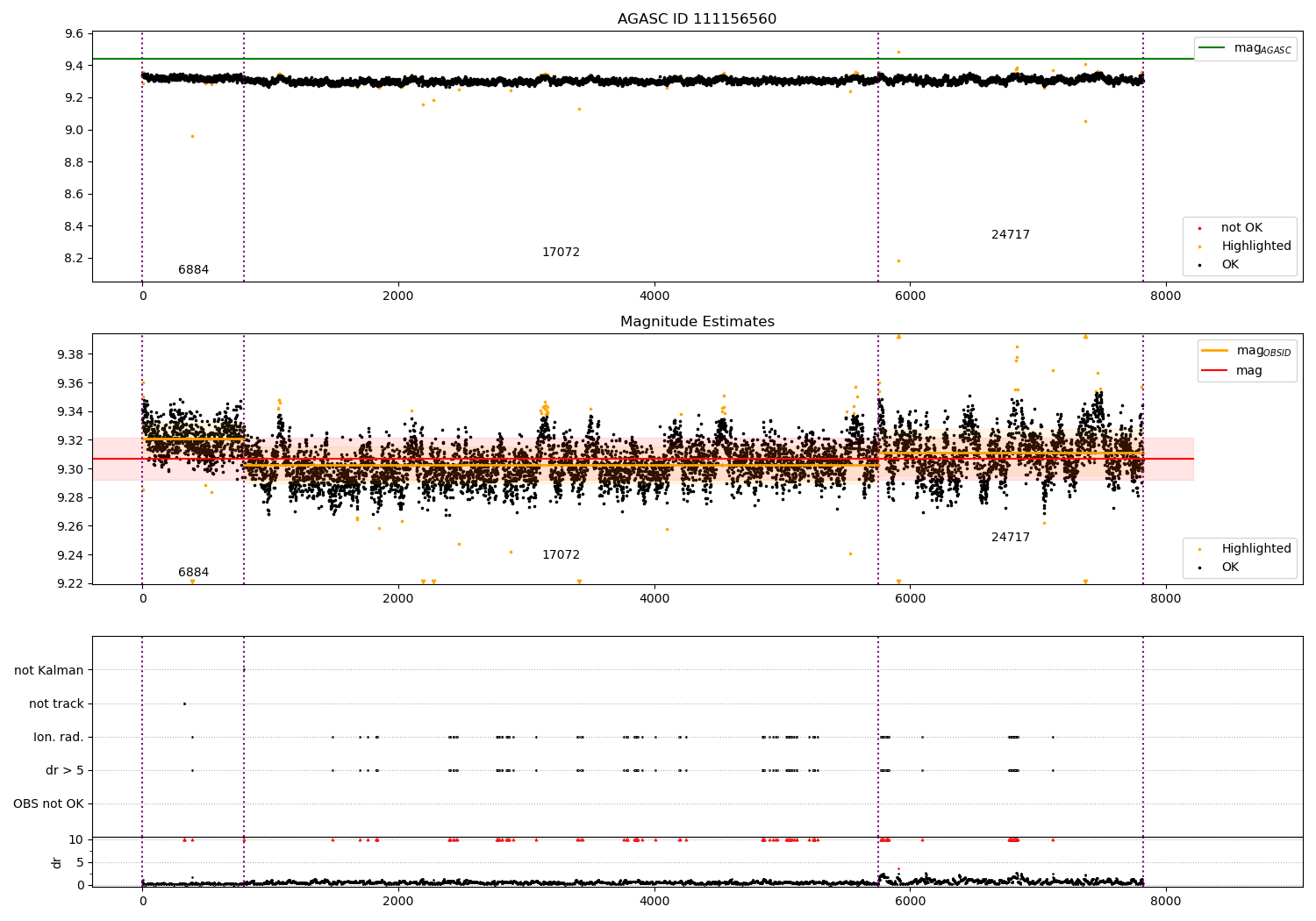Click the red 'mag' legend entry

pyautogui.click(x=1232, y=371)
